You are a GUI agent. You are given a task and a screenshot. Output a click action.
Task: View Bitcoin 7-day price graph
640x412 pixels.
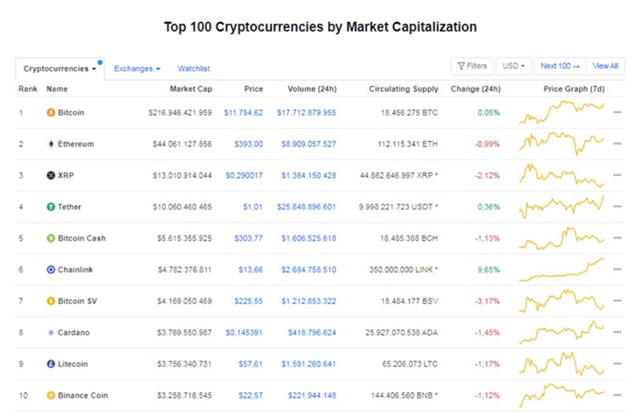pos(561,112)
